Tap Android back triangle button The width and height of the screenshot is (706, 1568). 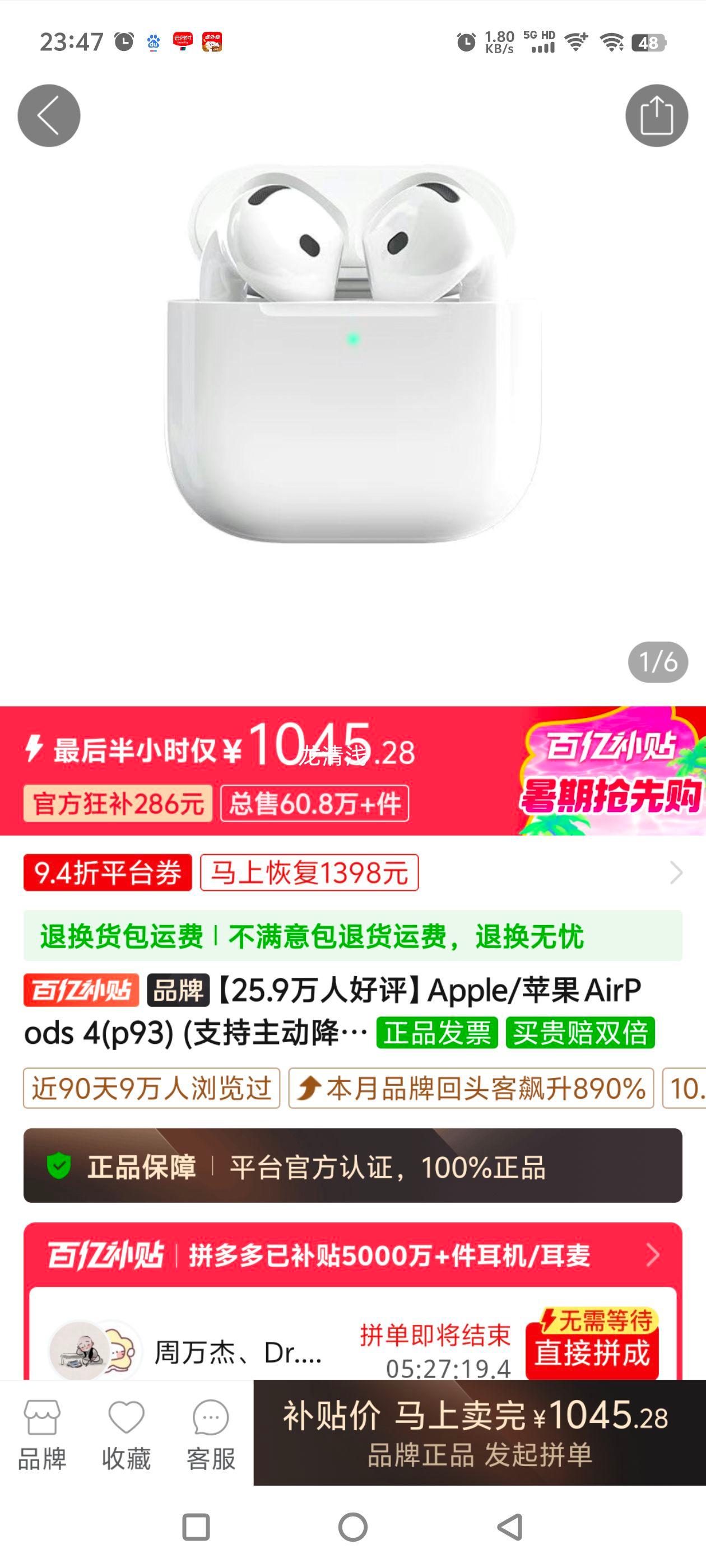click(x=510, y=1527)
